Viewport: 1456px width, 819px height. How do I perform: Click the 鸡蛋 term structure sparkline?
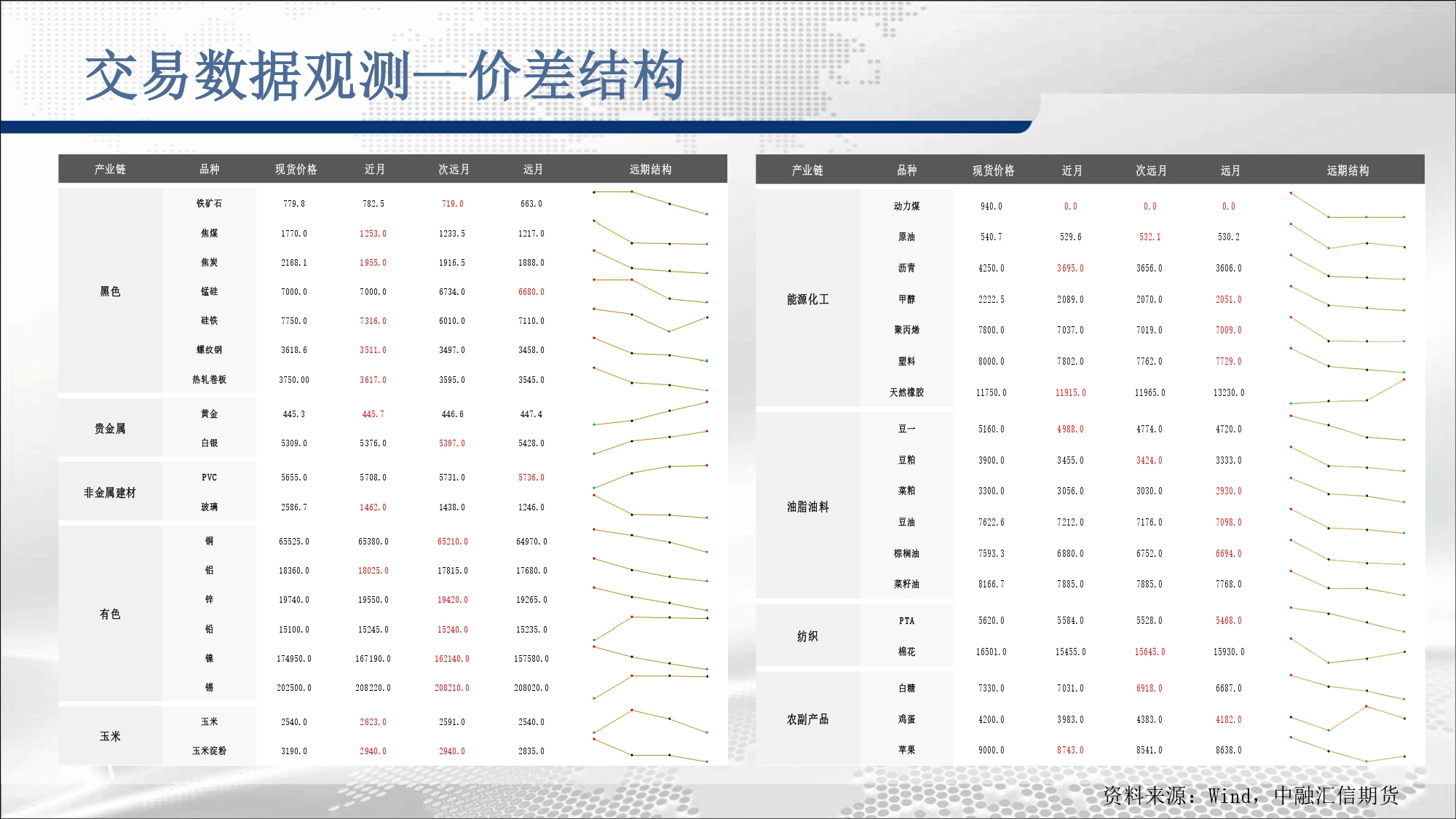point(1347,719)
